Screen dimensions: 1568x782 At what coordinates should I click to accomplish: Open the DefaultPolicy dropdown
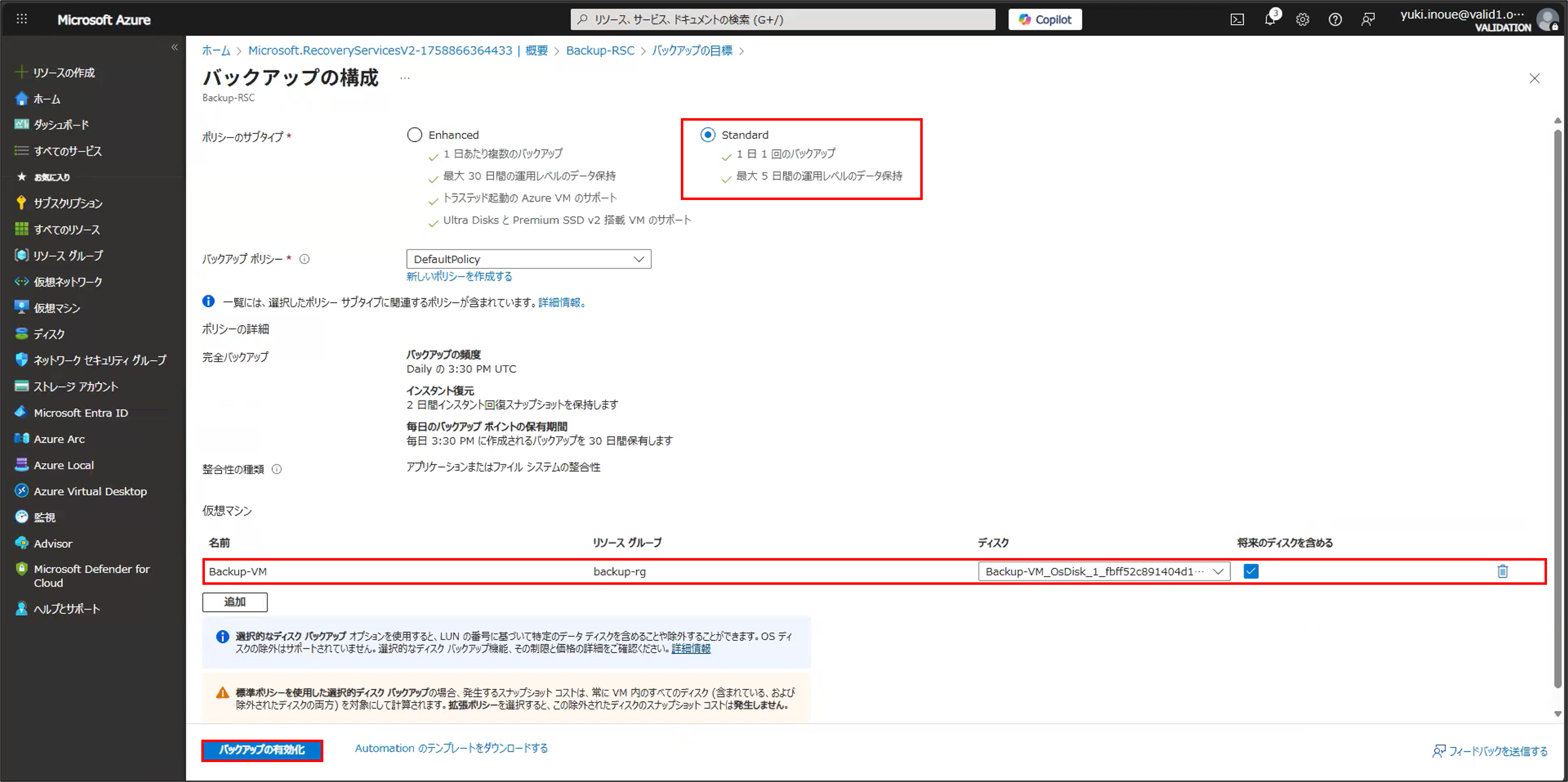[528, 259]
